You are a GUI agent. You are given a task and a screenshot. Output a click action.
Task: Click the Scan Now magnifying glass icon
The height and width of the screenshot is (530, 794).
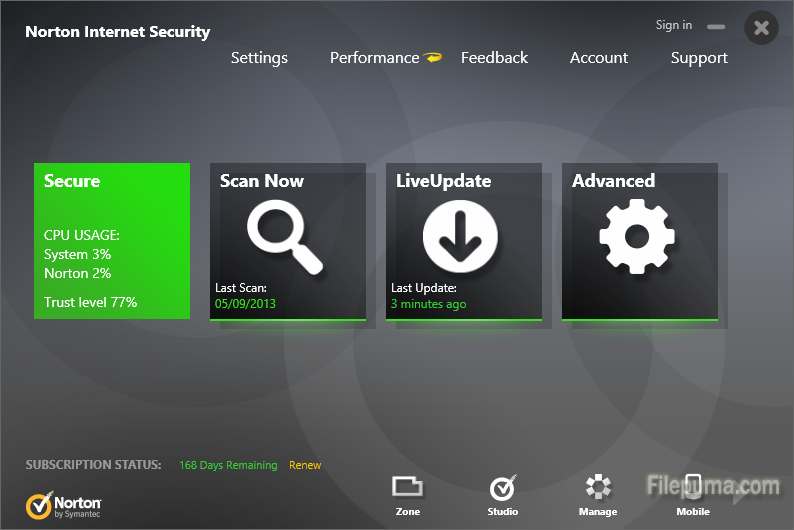coord(285,236)
